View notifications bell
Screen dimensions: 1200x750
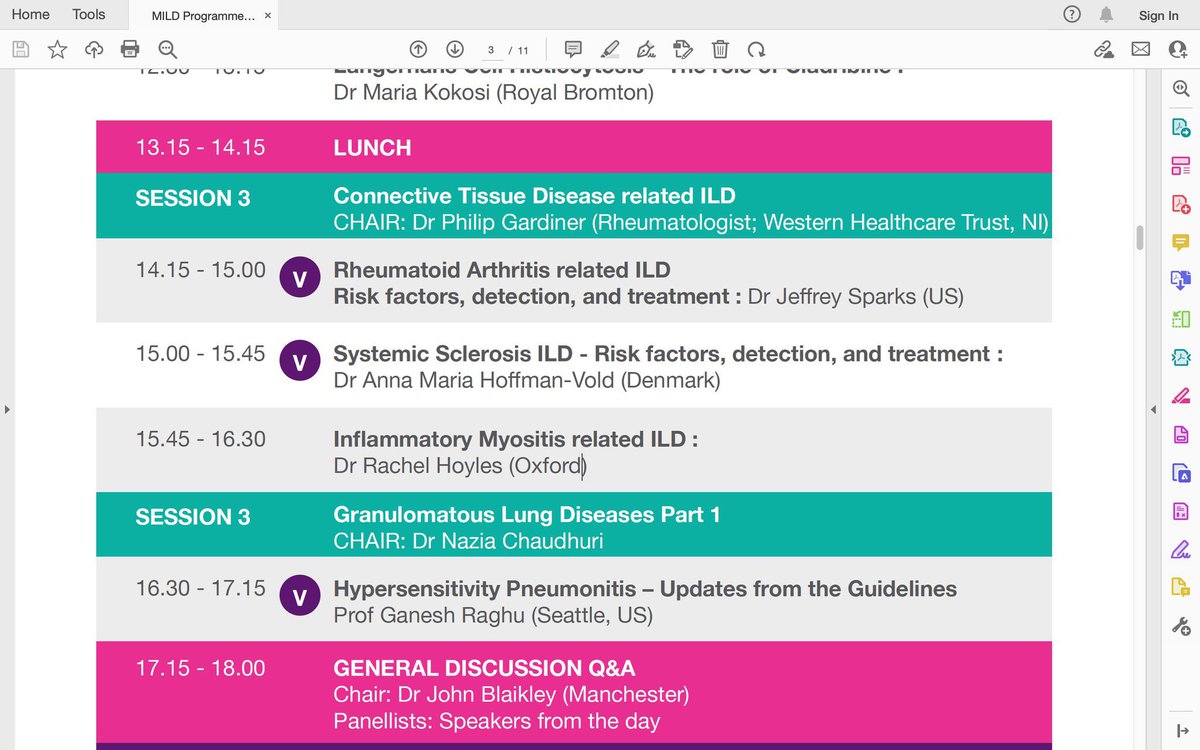point(1106,14)
